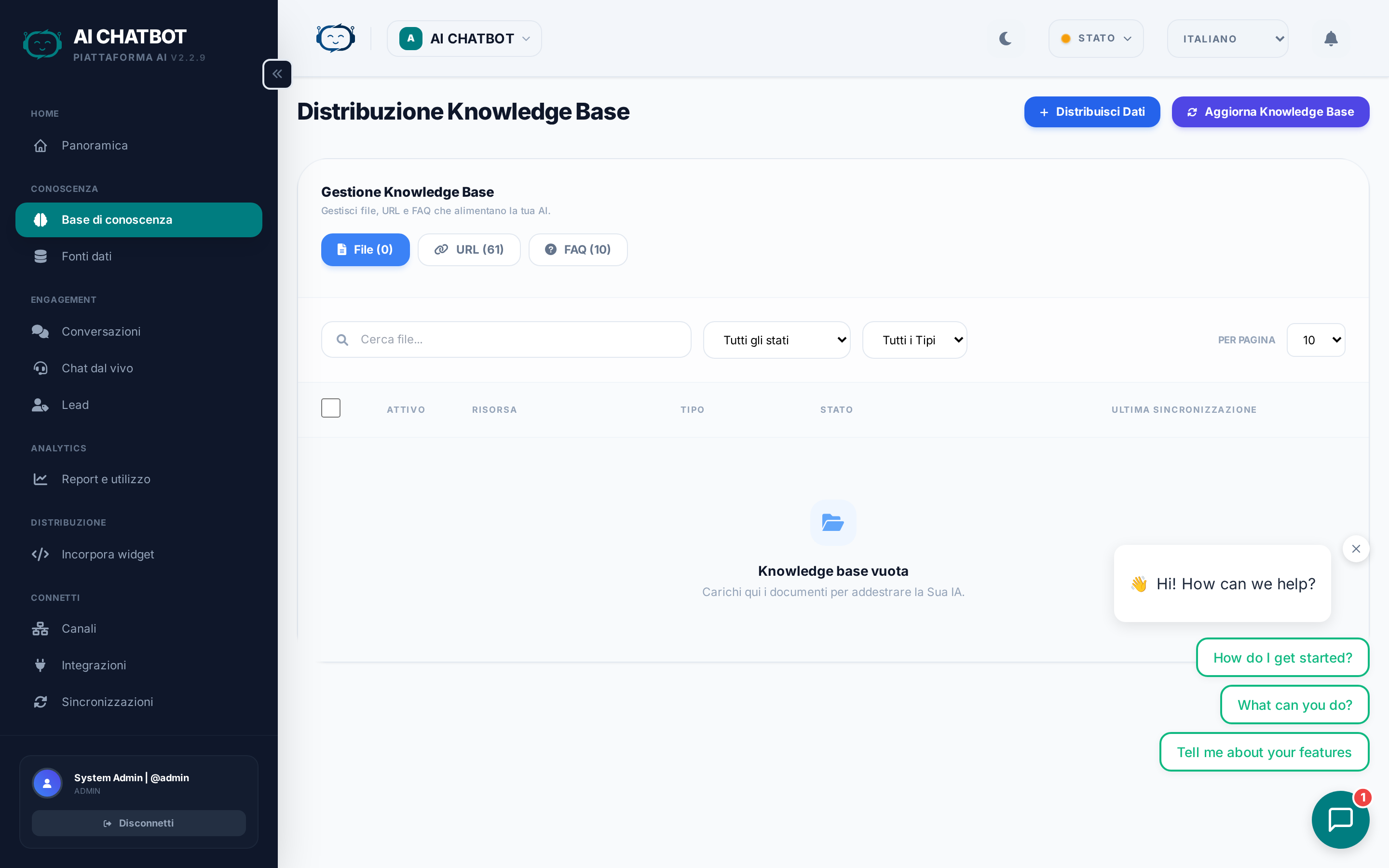1389x868 pixels.
Task: Toggle dark mode with moon icon
Action: click(x=1005, y=39)
